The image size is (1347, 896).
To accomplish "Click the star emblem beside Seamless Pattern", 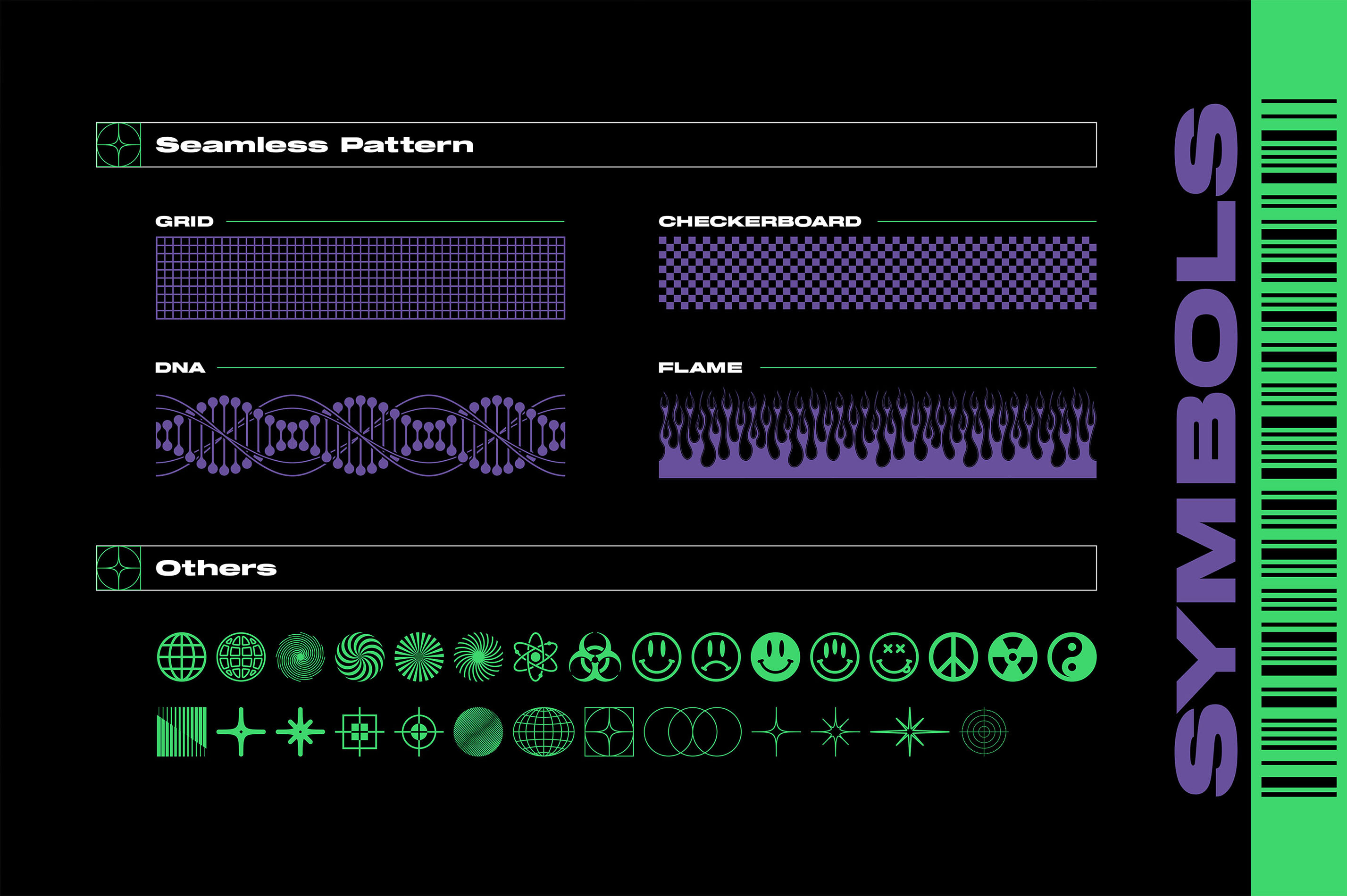I will click(x=118, y=145).
